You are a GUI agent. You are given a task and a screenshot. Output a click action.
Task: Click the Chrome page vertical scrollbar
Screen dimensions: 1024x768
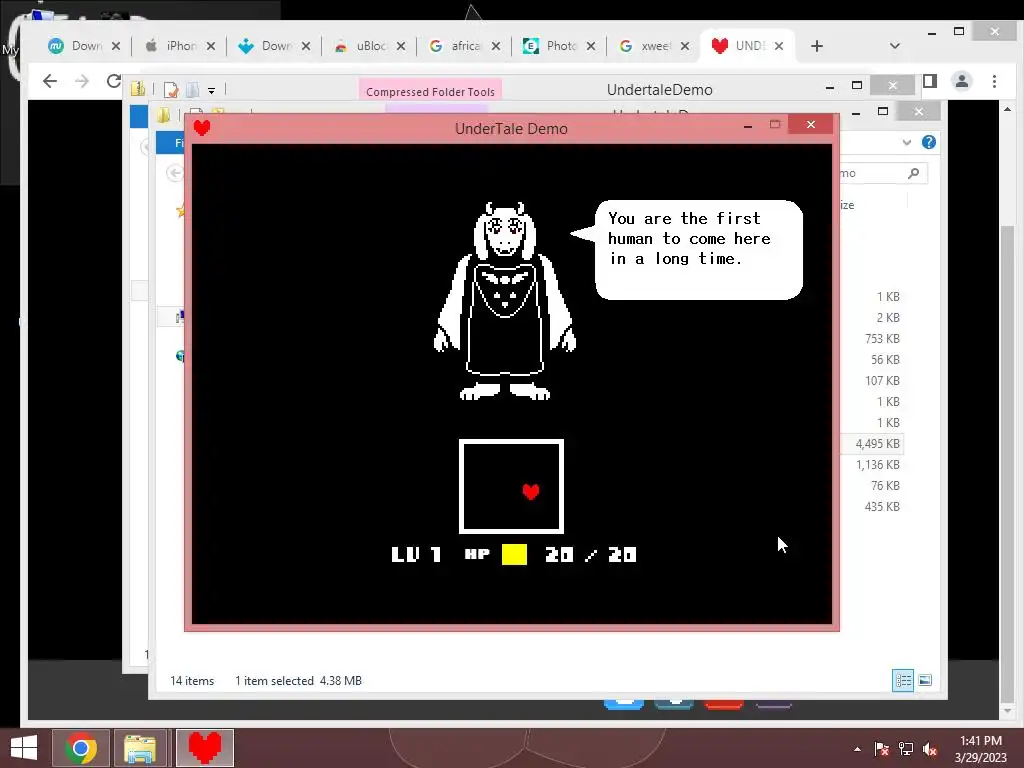1007,464
